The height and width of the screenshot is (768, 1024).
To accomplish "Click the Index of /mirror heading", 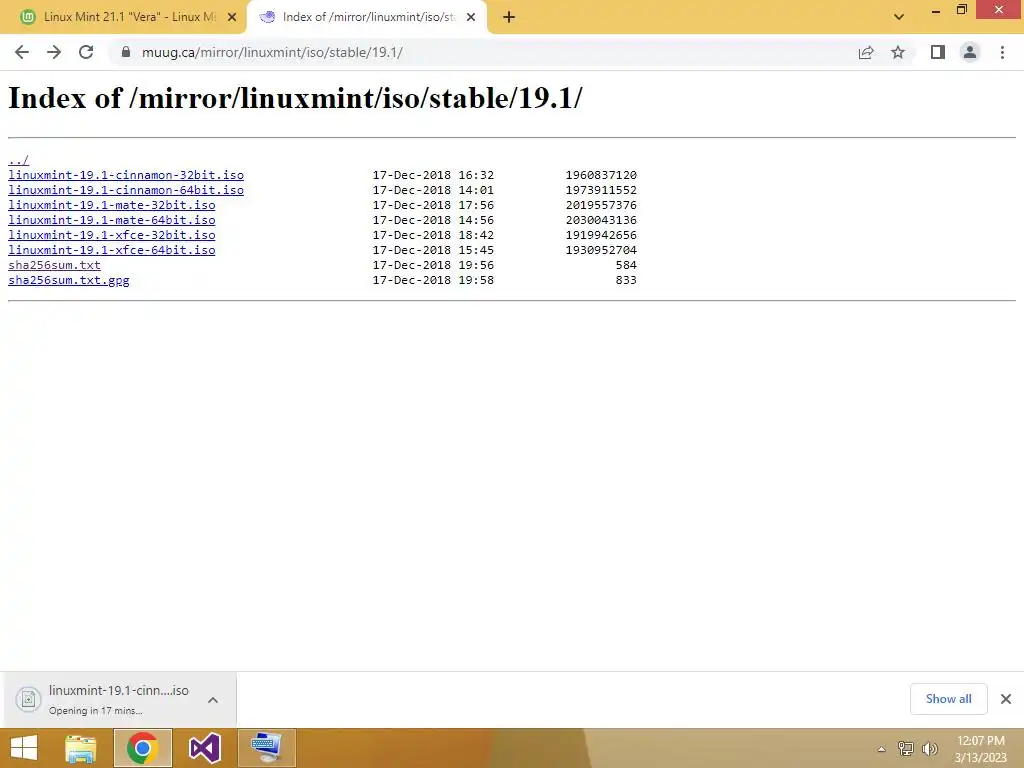I will [x=295, y=99].
